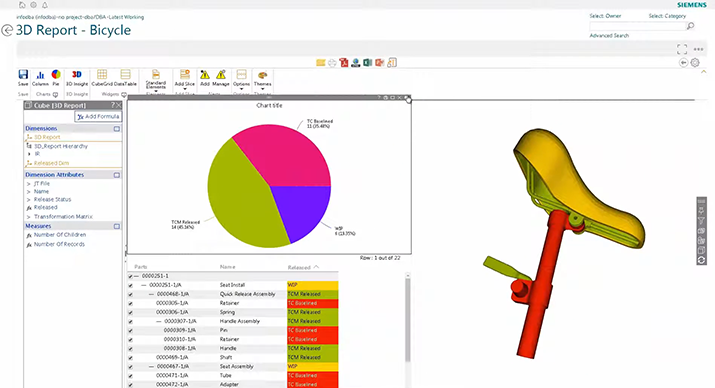715x388 pixels.
Task: Toggle checkbox for row 0000251-1/A Seat Install
Action: coord(130,285)
